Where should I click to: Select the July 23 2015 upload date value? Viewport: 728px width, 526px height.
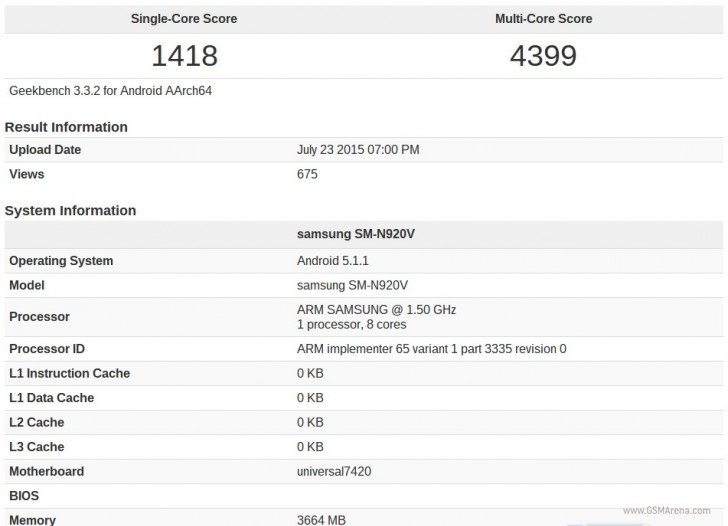pyautogui.click(x=358, y=150)
